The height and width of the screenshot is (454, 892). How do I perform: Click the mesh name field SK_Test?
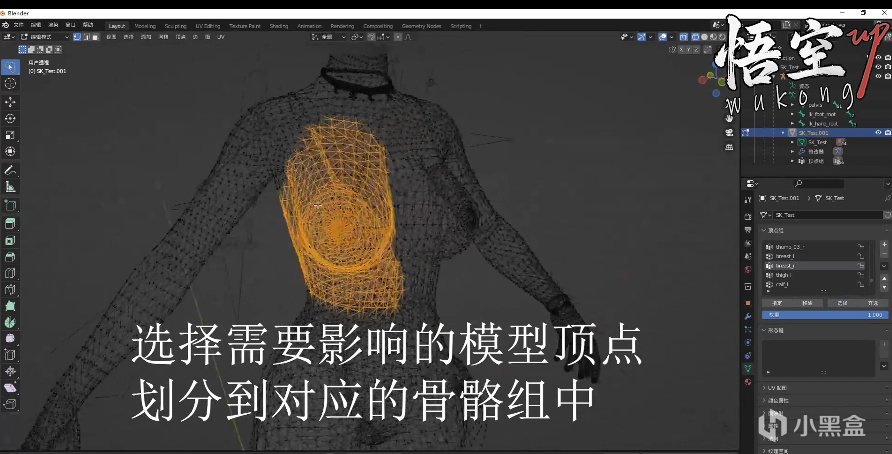click(x=828, y=215)
